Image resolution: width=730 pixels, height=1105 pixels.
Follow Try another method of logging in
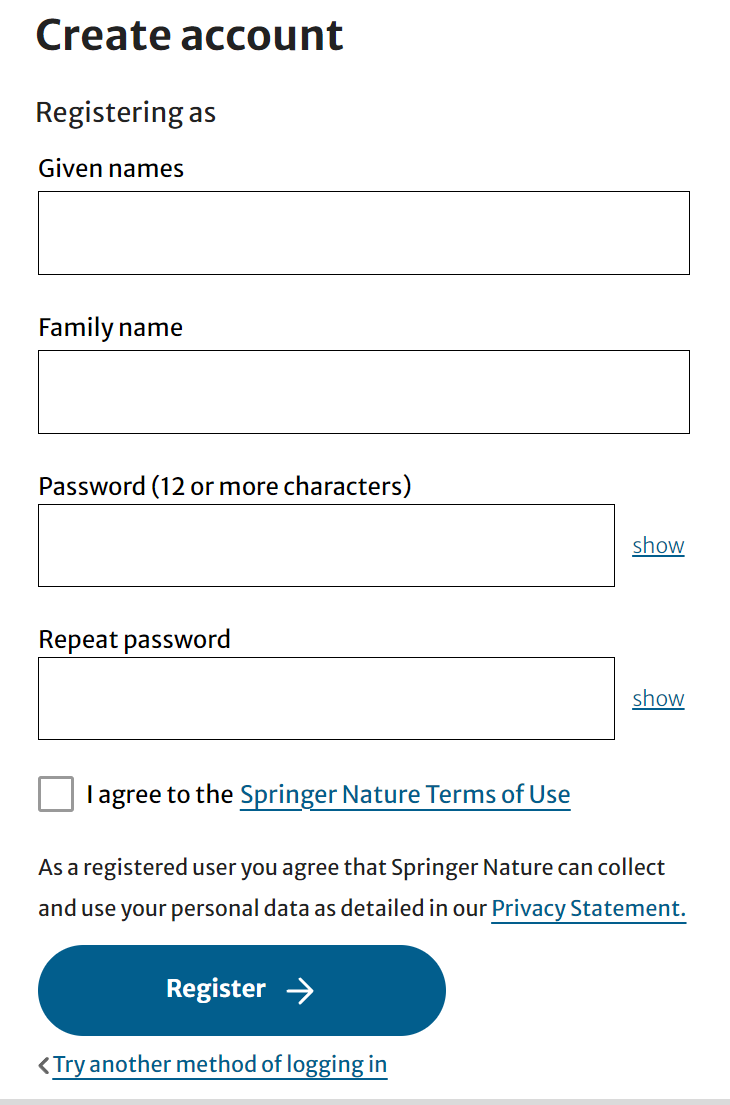(220, 1064)
